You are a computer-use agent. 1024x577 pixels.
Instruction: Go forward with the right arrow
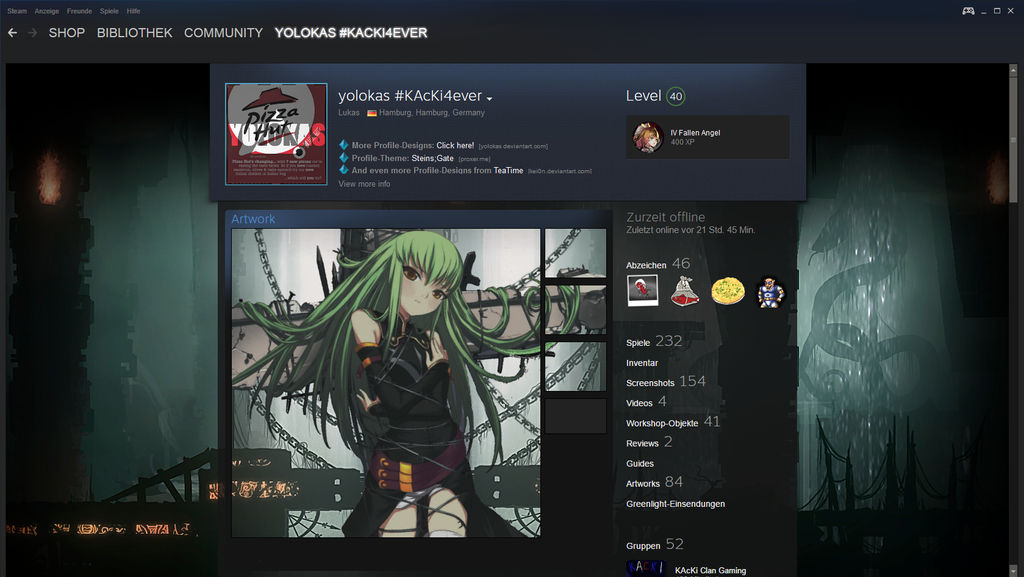point(33,33)
